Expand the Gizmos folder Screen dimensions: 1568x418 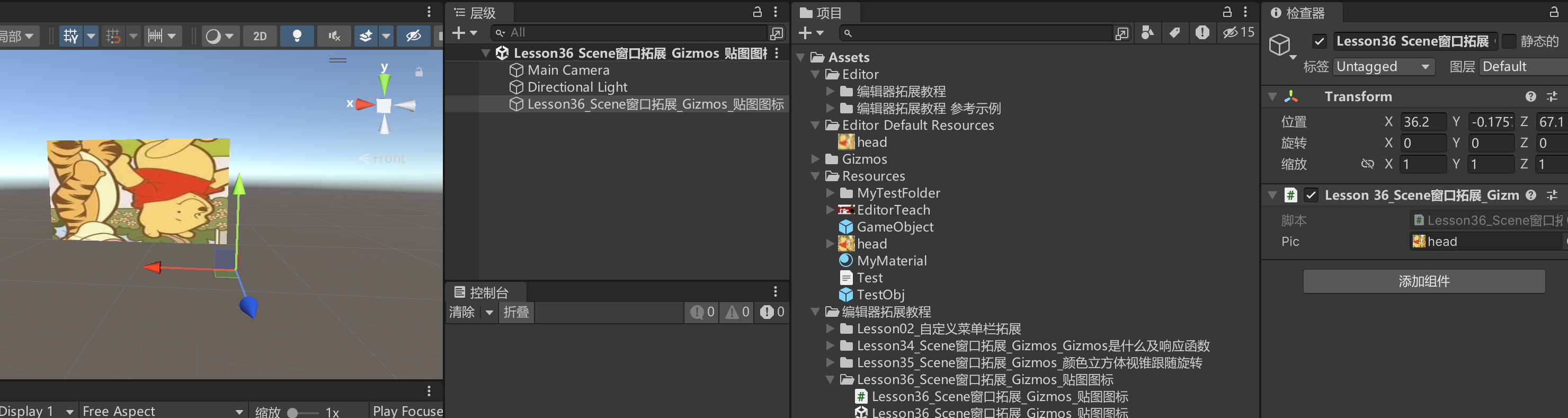click(816, 159)
